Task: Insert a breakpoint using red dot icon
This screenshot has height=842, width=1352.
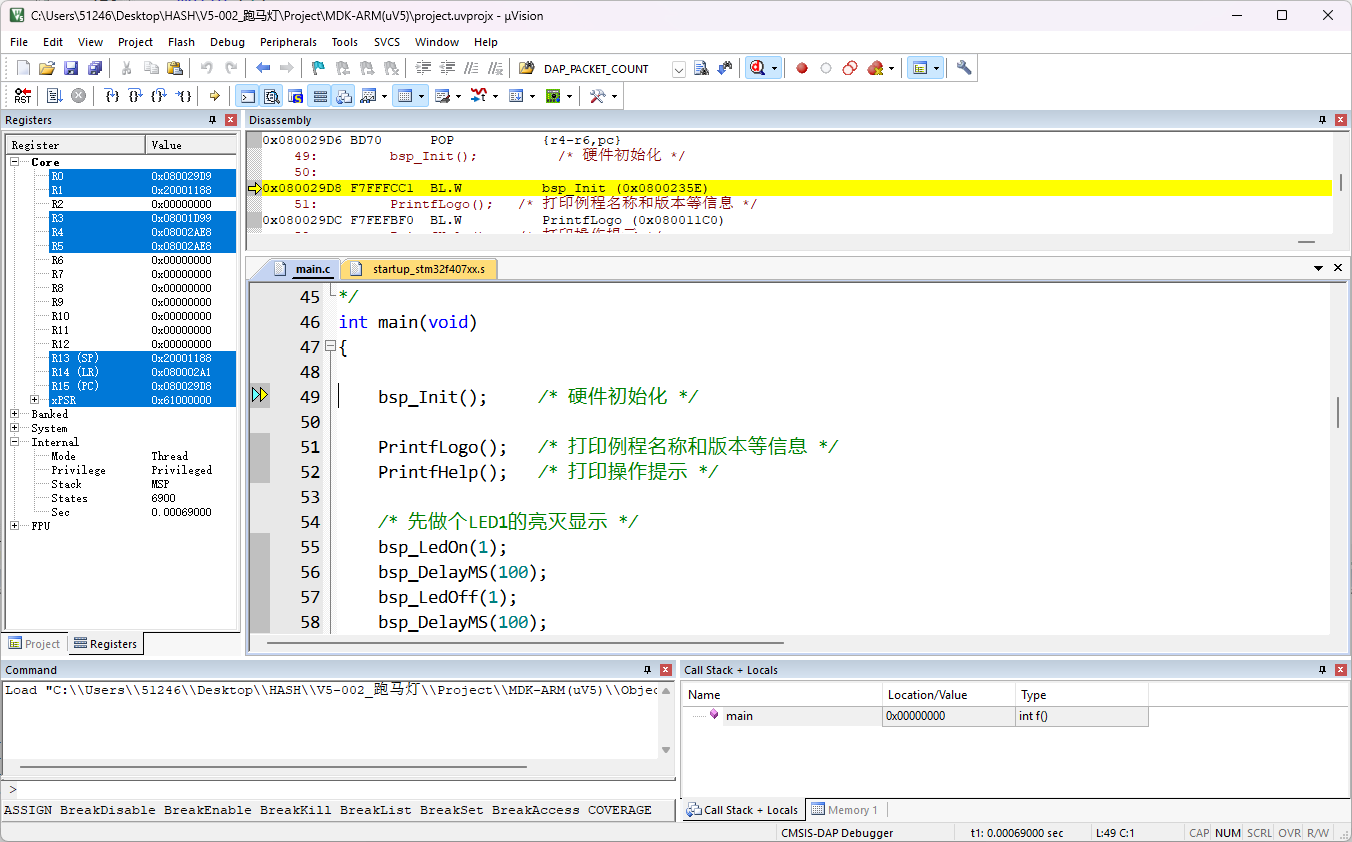Action: tap(801, 68)
